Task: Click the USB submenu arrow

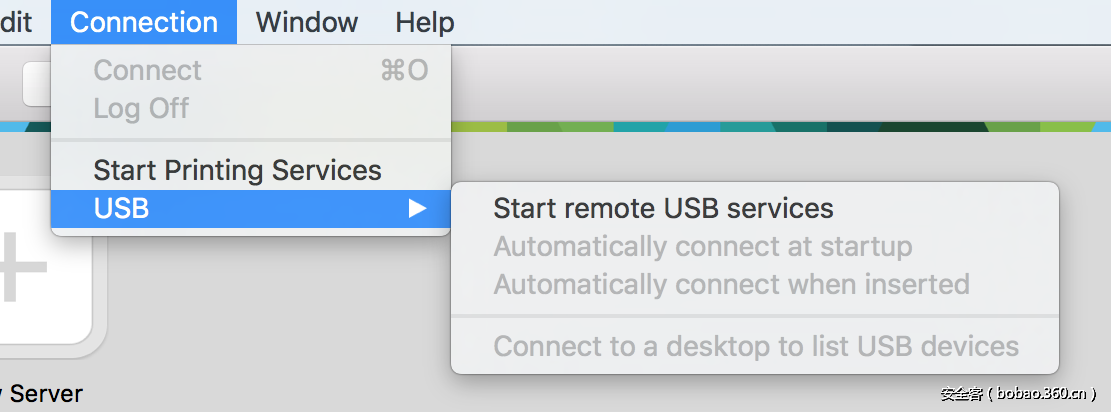Action: 417,208
